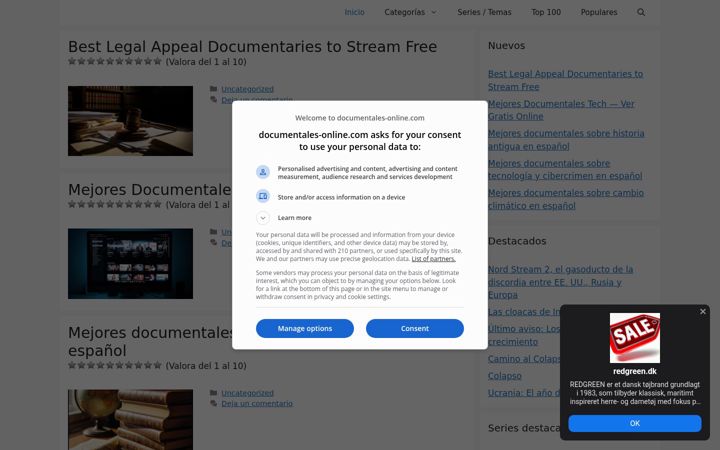720x450 pixels.
Task: Open sidebar link Best Legal Appeal Documentaries
Action: click(565, 80)
